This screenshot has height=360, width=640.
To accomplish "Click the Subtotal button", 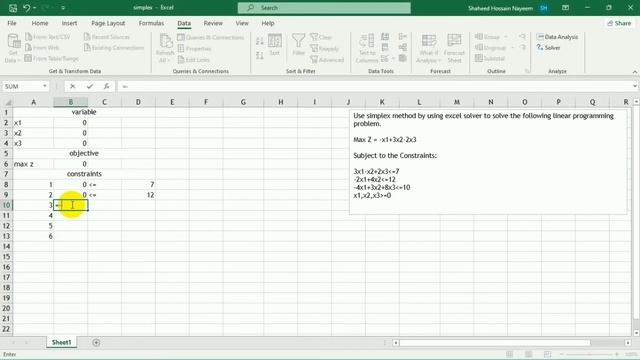I will [x=490, y=58].
